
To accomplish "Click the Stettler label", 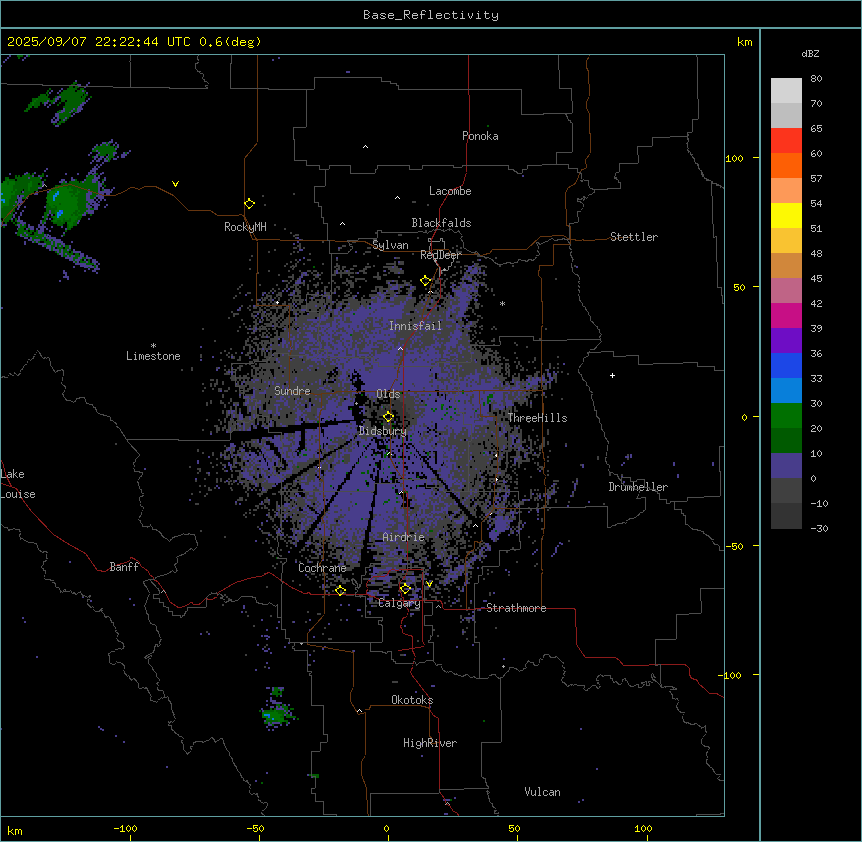I will tap(634, 237).
